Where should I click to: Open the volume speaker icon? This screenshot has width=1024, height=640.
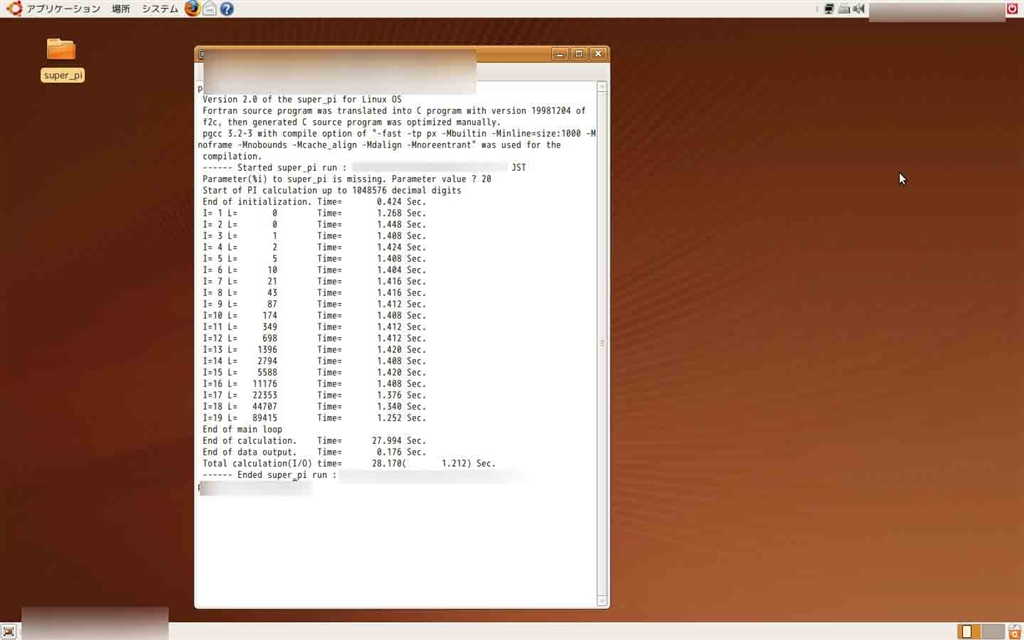tap(859, 8)
